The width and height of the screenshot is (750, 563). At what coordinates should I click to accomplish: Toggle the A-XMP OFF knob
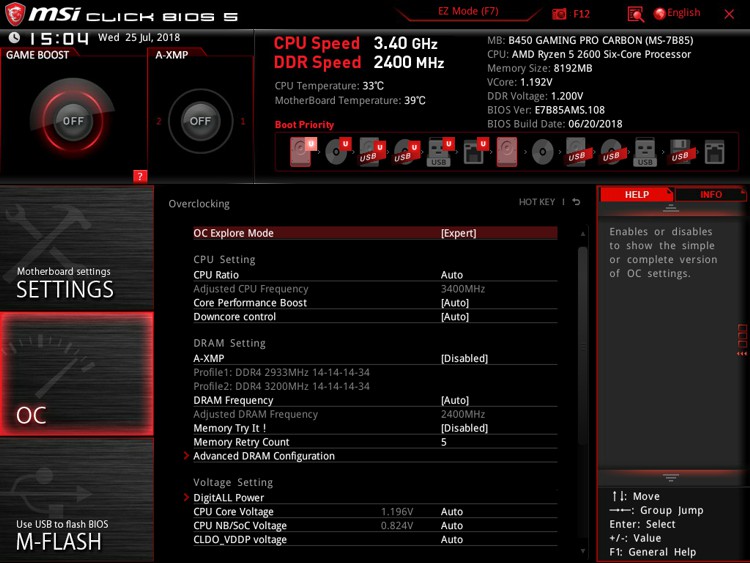click(200, 121)
